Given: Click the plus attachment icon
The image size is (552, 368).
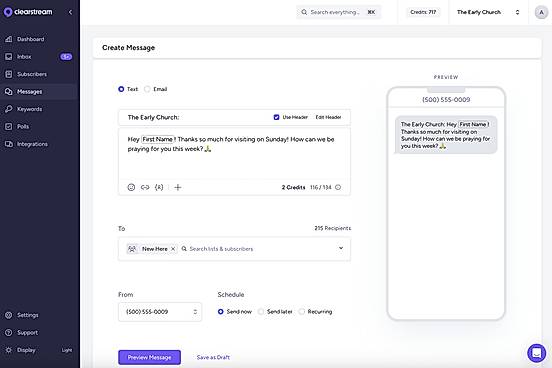Looking at the screenshot, I should [178, 187].
